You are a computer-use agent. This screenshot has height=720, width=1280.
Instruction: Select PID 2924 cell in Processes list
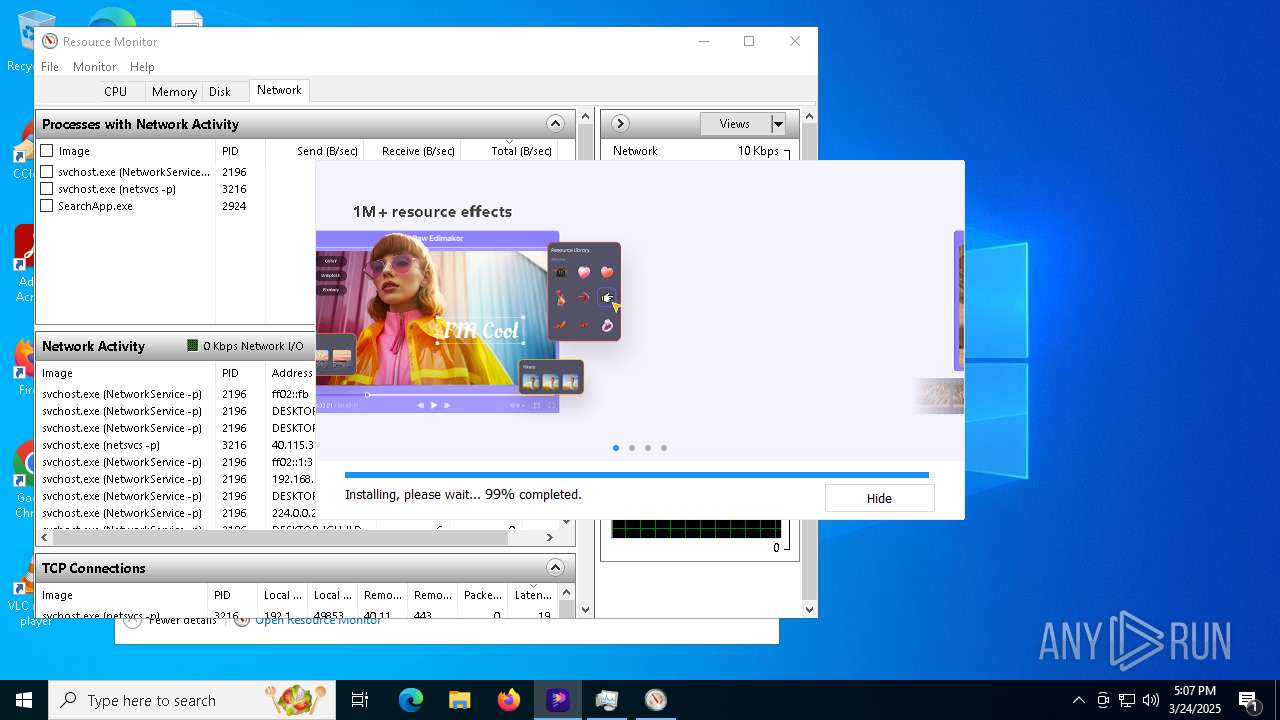click(x=234, y=206)
